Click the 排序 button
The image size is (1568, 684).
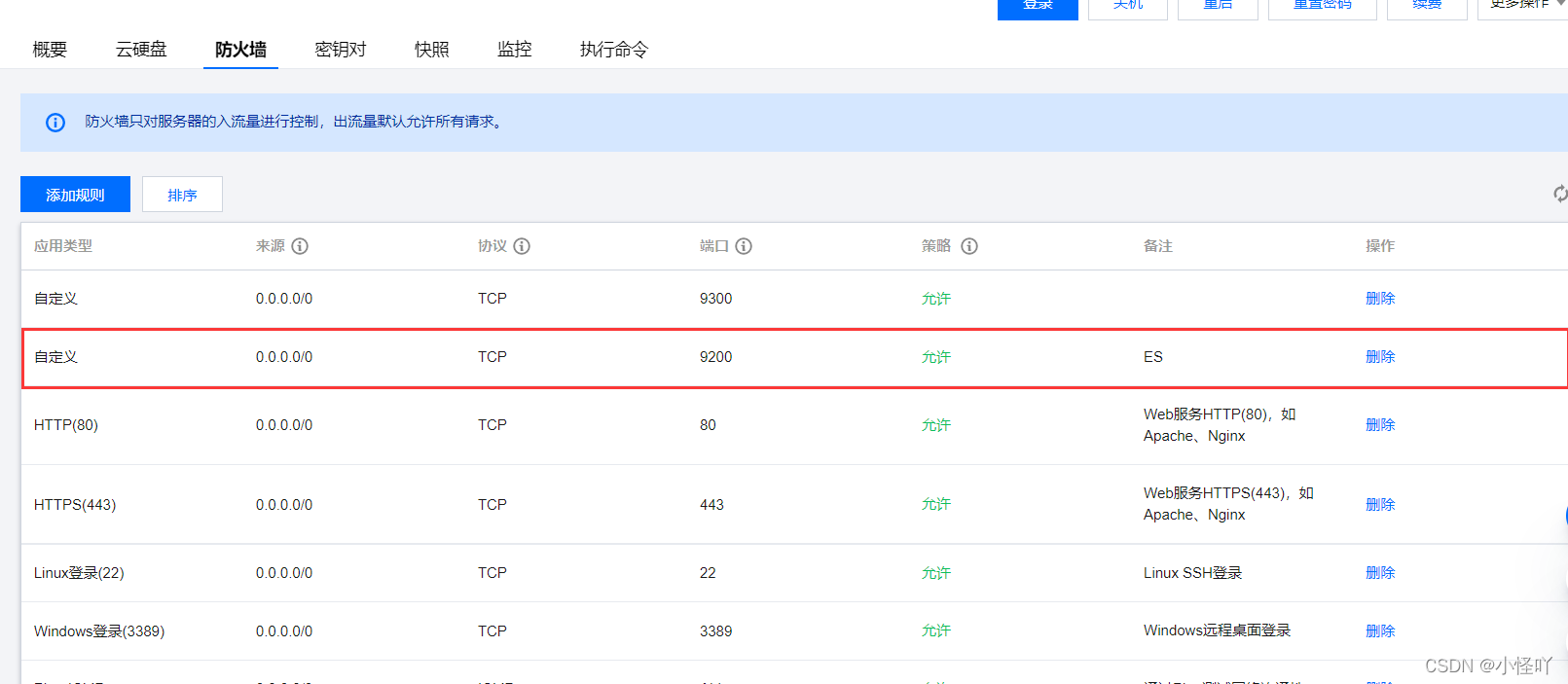point(182,195)
